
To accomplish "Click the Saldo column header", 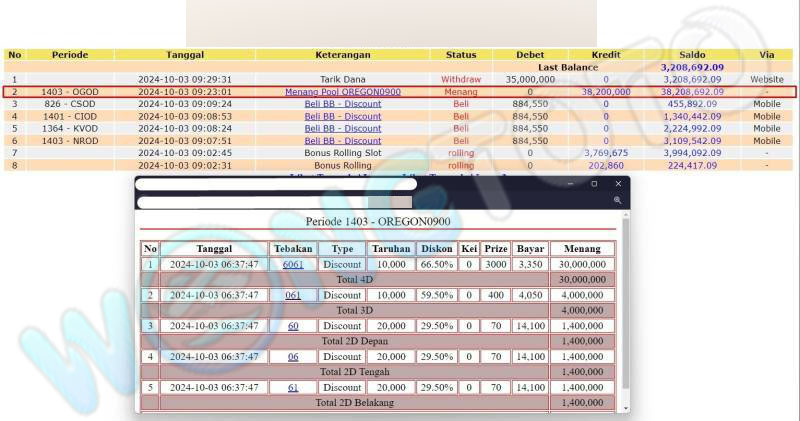I will (692, 54).
